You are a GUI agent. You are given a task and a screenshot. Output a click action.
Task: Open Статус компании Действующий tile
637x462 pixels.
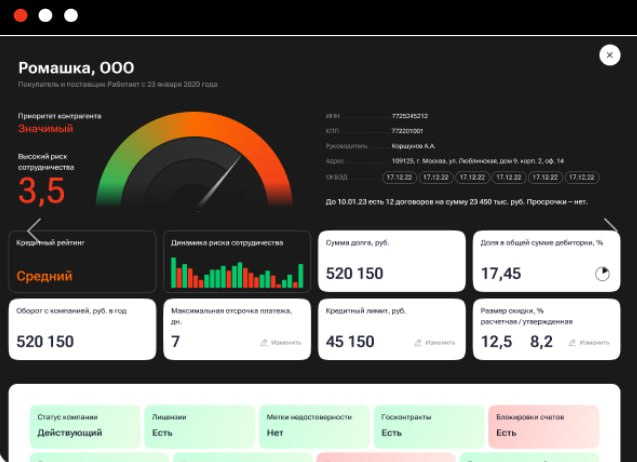pos(84,427)
